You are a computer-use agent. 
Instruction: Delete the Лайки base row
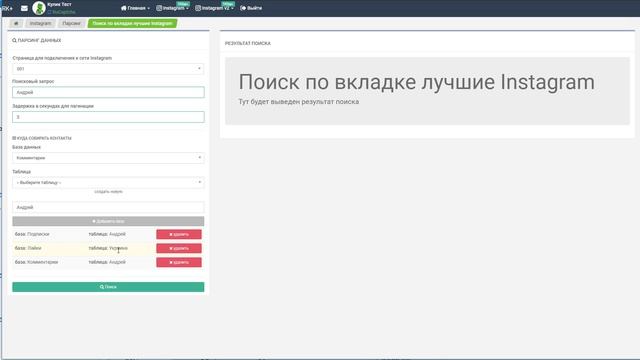(x=179, y=248)
